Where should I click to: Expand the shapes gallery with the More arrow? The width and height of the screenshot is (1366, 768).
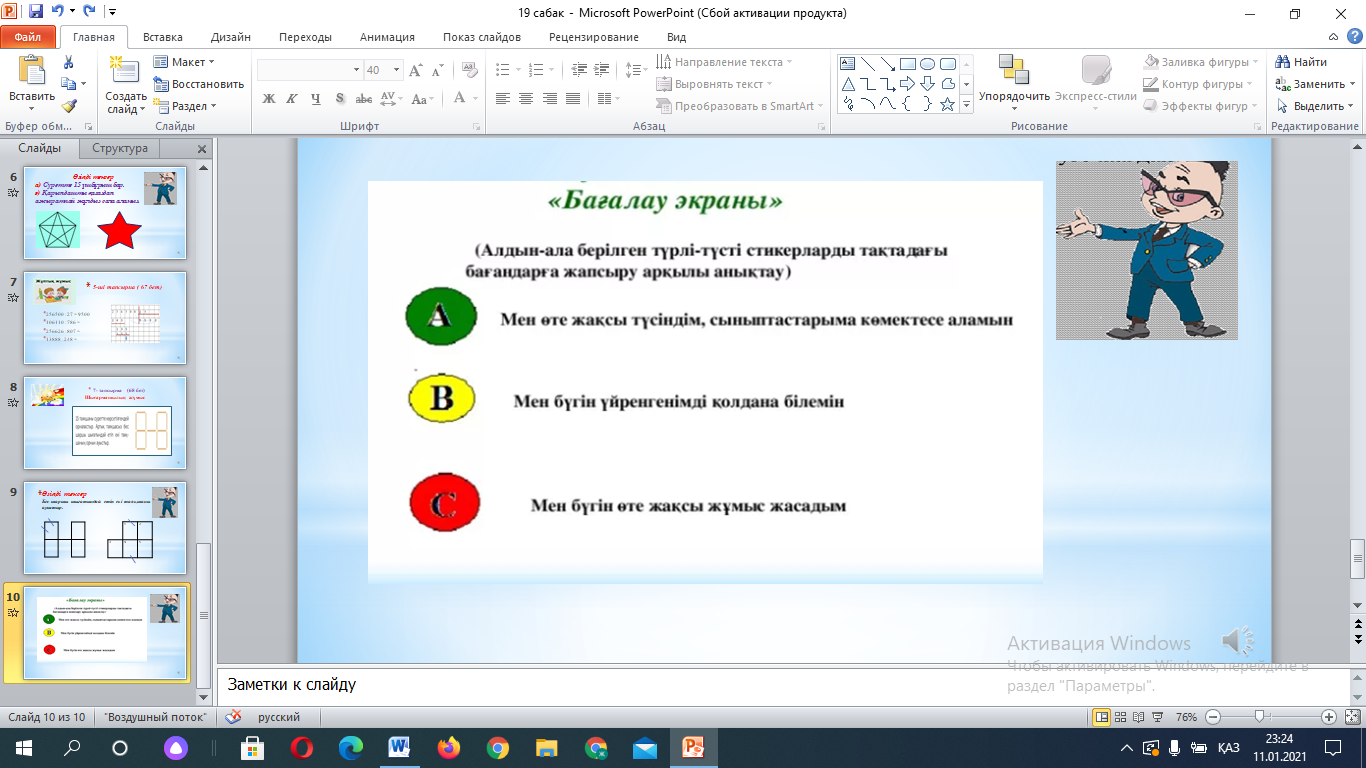(x=969, y=104)
